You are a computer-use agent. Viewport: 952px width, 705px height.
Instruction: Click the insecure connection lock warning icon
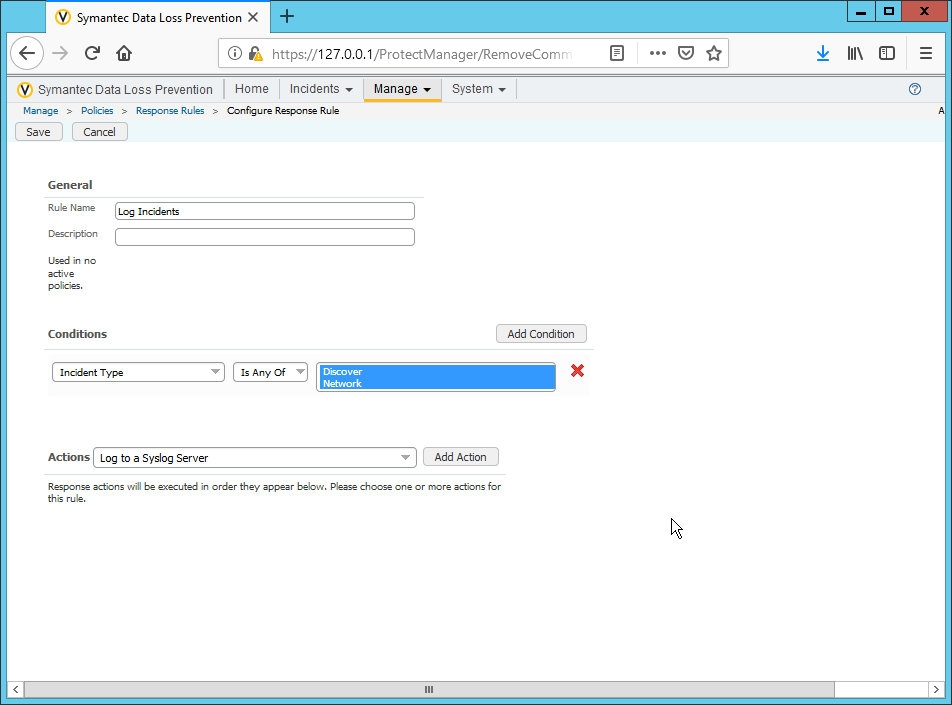pos(256,54)
